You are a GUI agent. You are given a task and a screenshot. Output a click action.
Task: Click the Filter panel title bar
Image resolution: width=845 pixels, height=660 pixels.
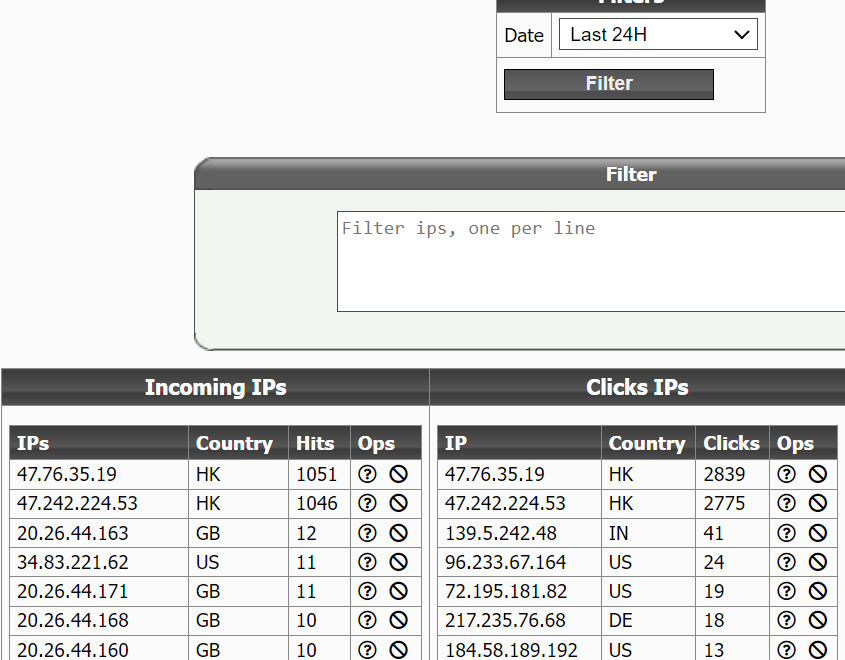(x=520, y=174)
